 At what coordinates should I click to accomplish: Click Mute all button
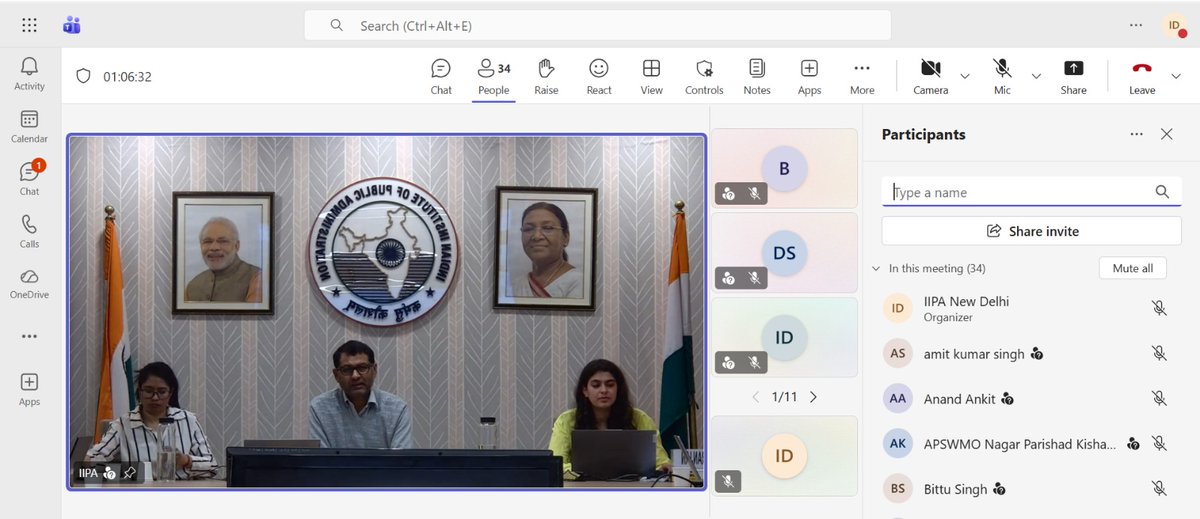pos(1133,268)
